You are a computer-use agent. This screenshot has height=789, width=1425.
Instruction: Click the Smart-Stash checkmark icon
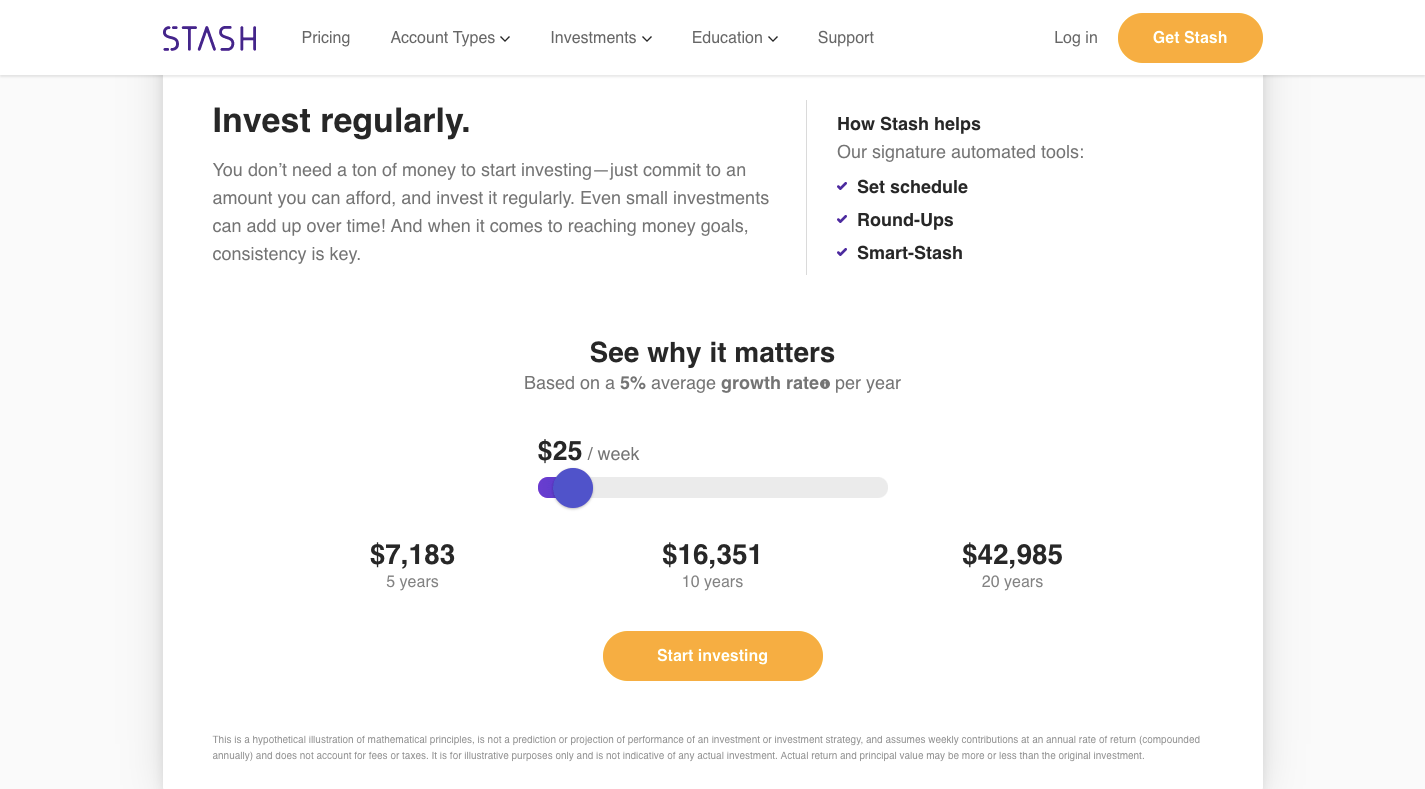842,252
